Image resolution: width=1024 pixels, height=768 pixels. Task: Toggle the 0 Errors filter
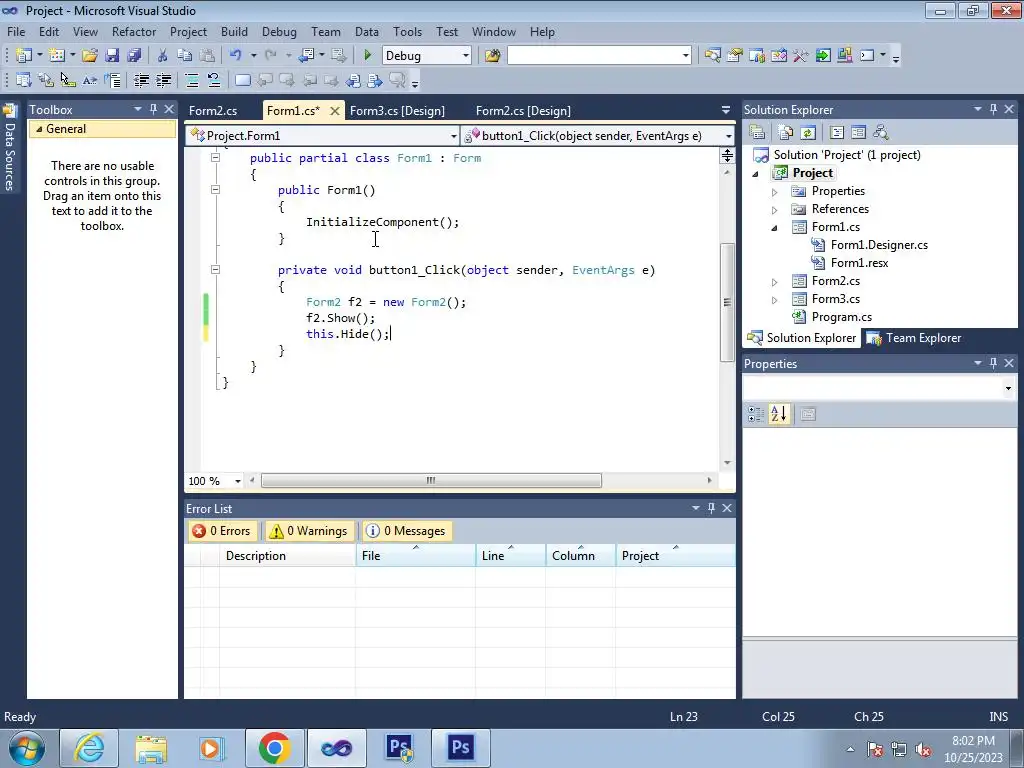(222, 531)
